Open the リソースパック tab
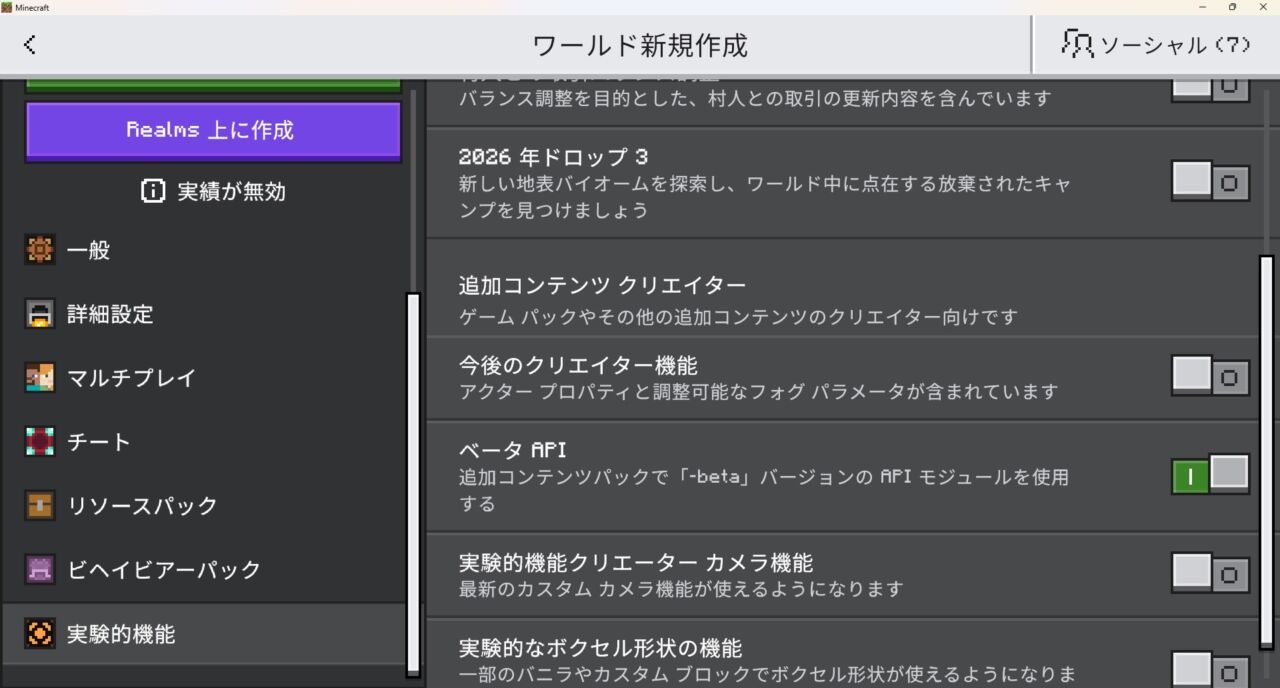 coord(204,506)
